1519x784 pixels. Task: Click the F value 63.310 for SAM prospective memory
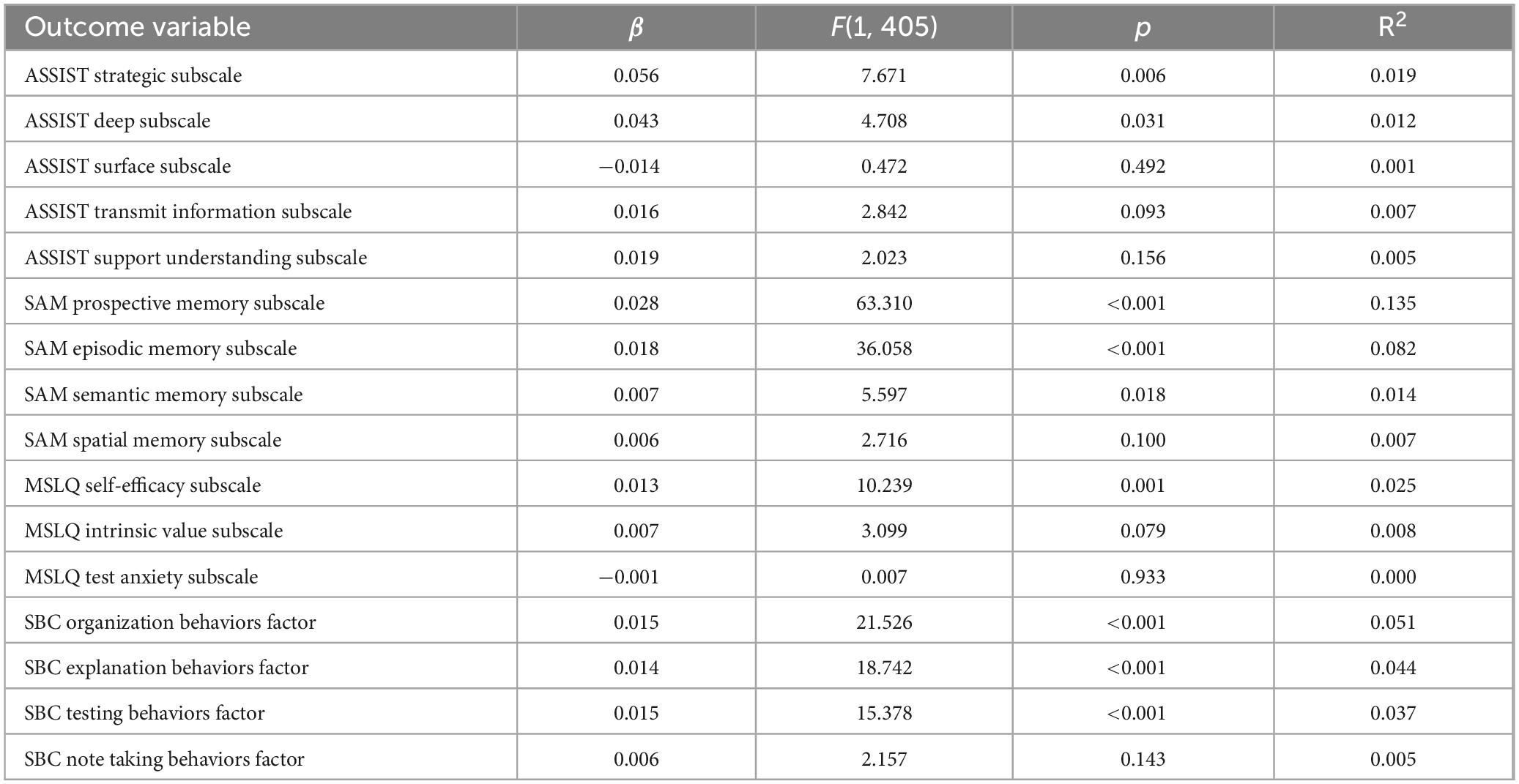tap(884, 303)
